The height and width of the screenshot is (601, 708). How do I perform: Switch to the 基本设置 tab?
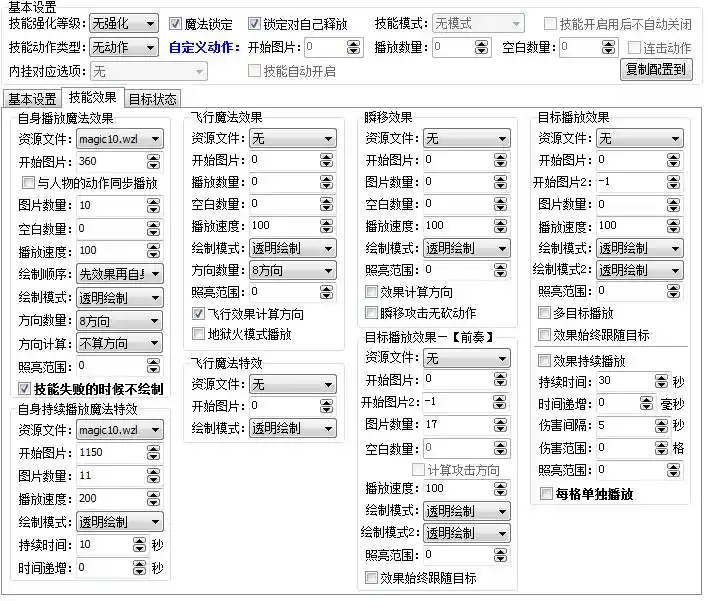click(x=32, y=99)
